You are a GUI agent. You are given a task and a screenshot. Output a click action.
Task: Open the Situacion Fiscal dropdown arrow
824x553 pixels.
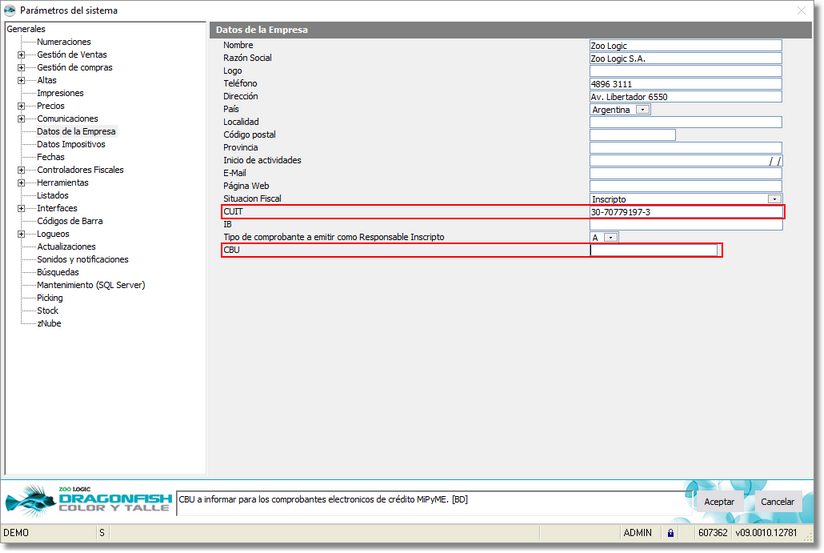click(x=774, y=199)
